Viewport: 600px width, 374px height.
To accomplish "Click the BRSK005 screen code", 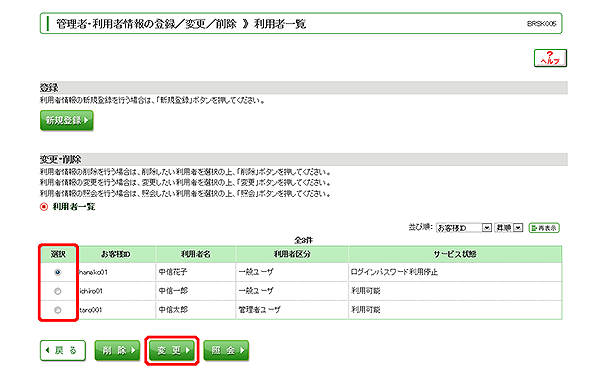I will point(541,24).
